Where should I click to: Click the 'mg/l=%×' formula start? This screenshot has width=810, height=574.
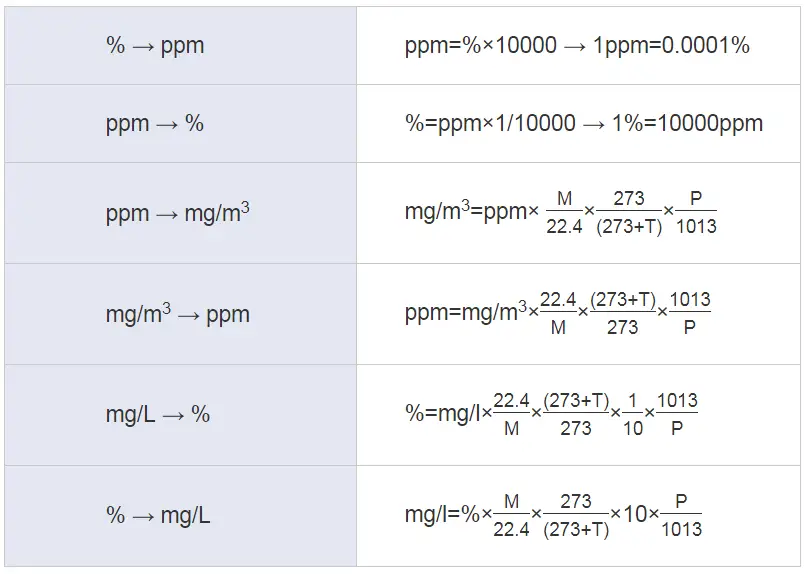coord(448,514)
